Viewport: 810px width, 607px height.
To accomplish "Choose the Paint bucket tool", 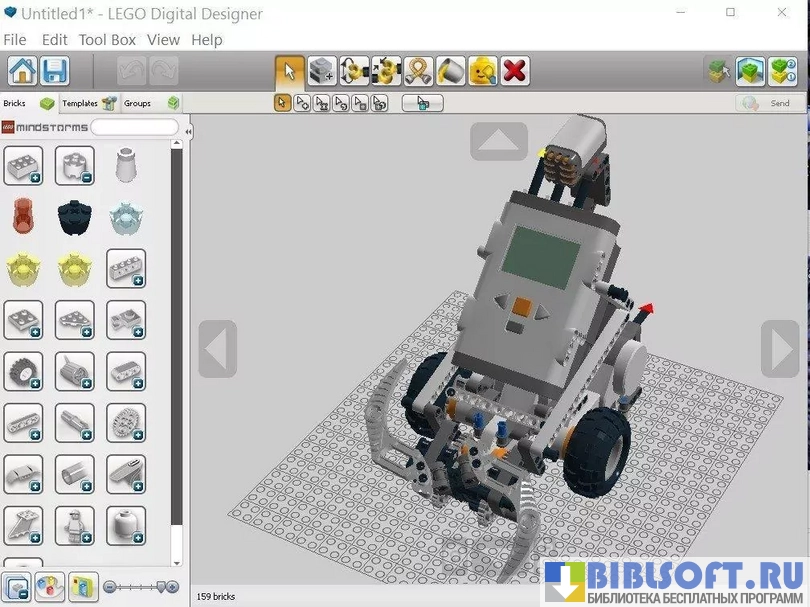I will click(450, 71).
